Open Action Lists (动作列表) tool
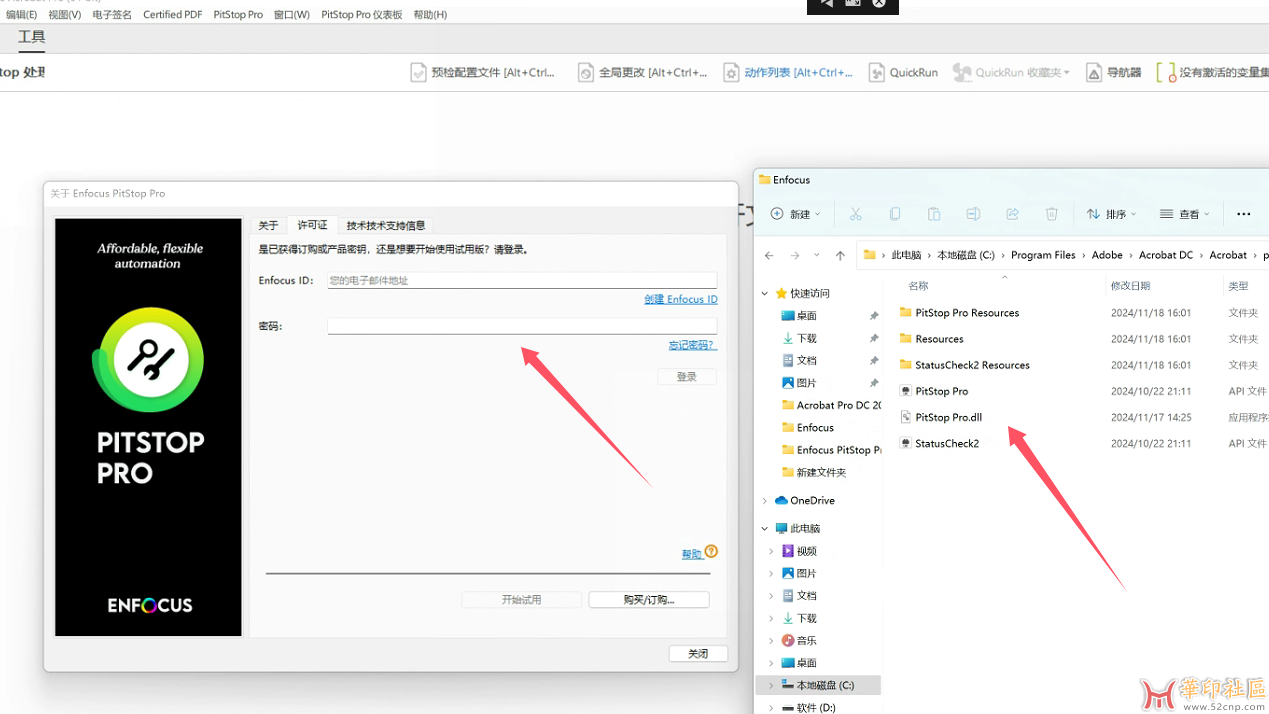 click(788, 72)
